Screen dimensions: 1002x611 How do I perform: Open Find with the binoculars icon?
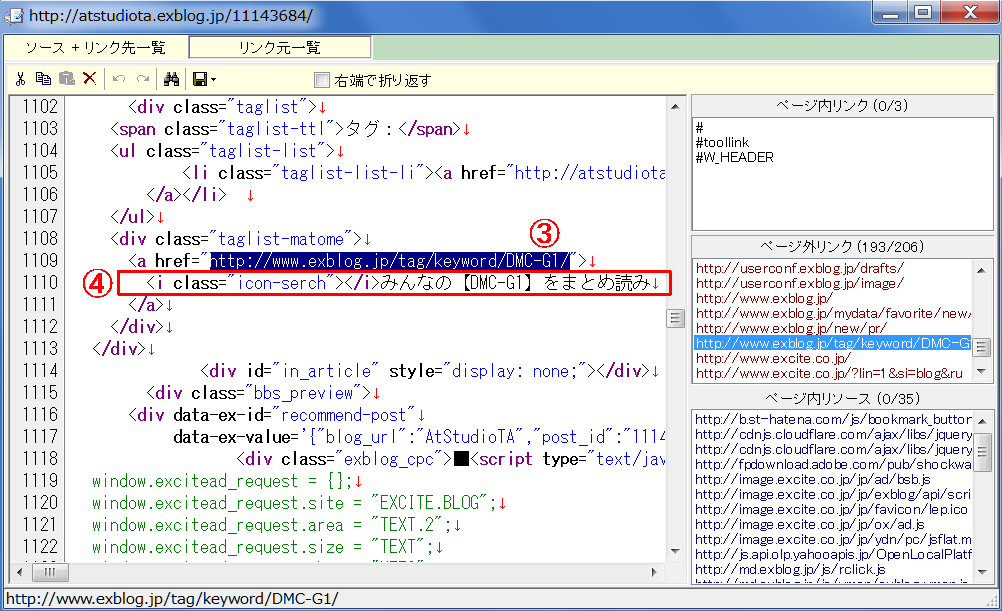coord(171,79)
